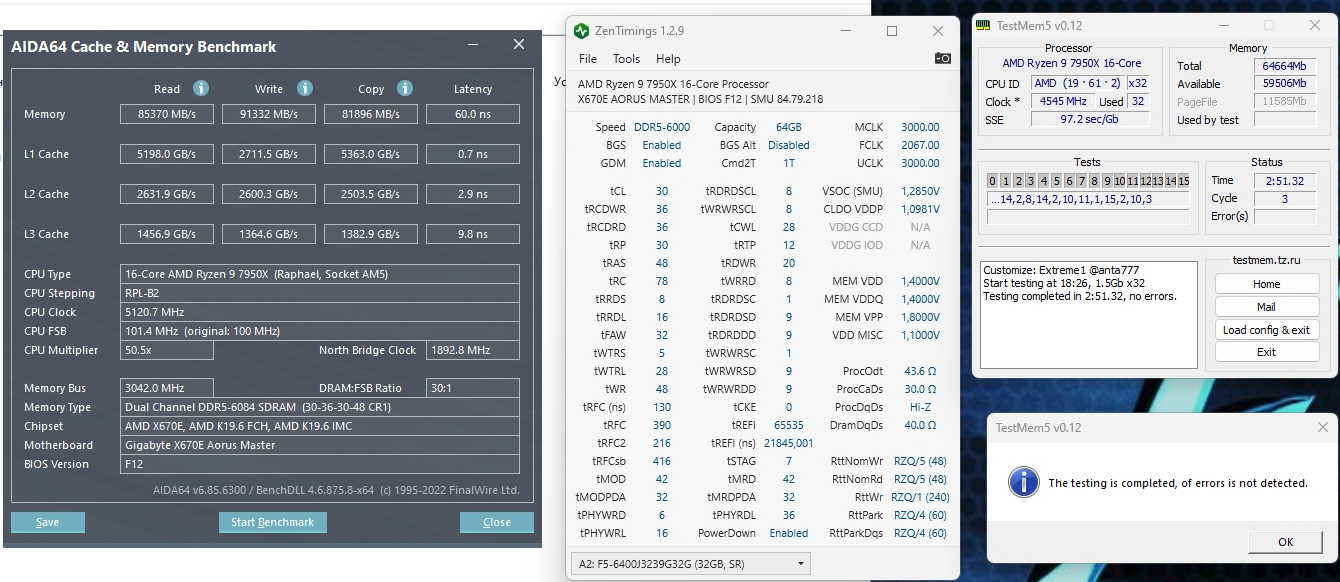Click CPU Multiplier field 50.5x
This screenshot has height=582, width=1340.
pos(167,350)
